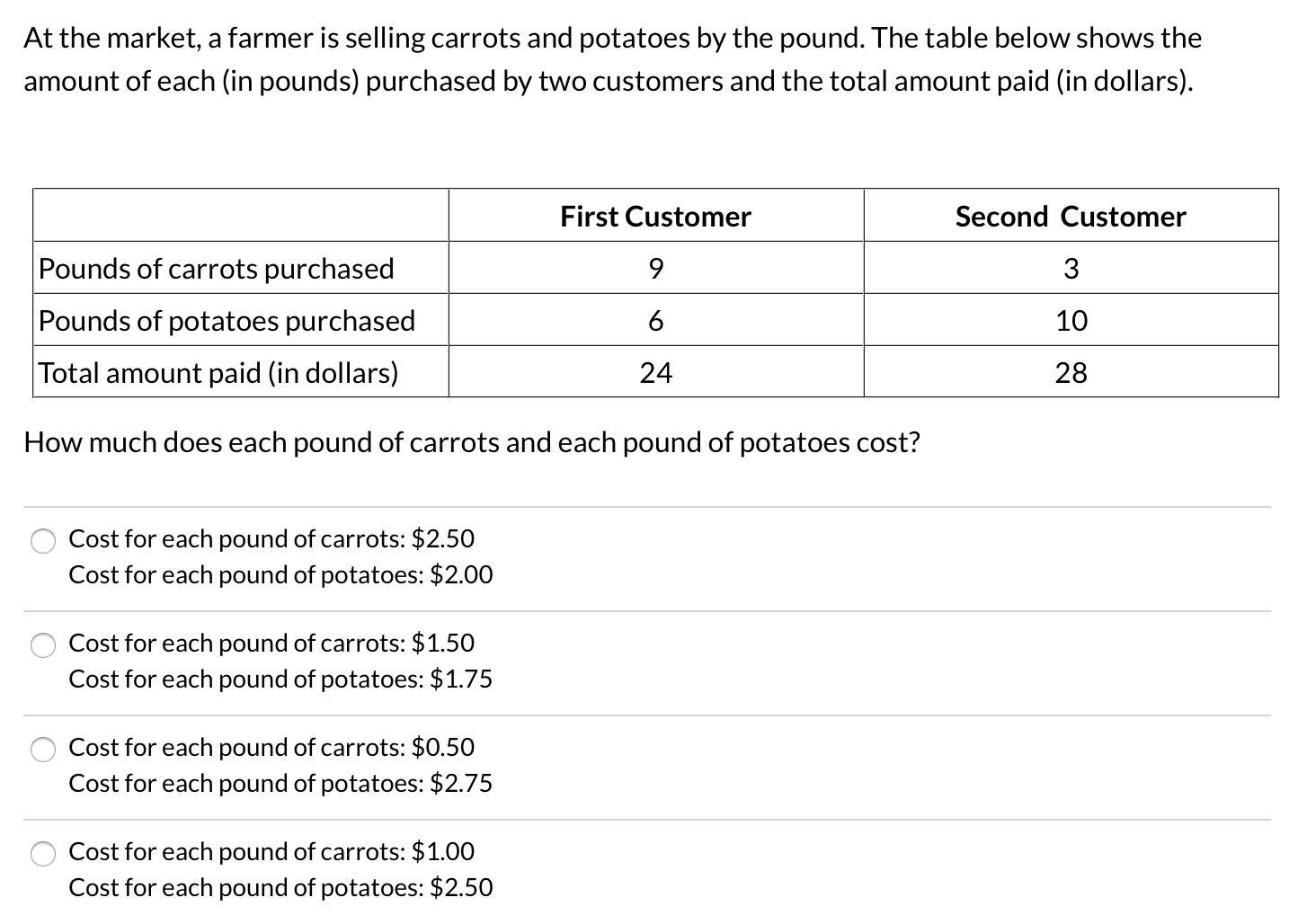
Task: Click the 'First Customer' column header
Action: (x=655, y=217)
